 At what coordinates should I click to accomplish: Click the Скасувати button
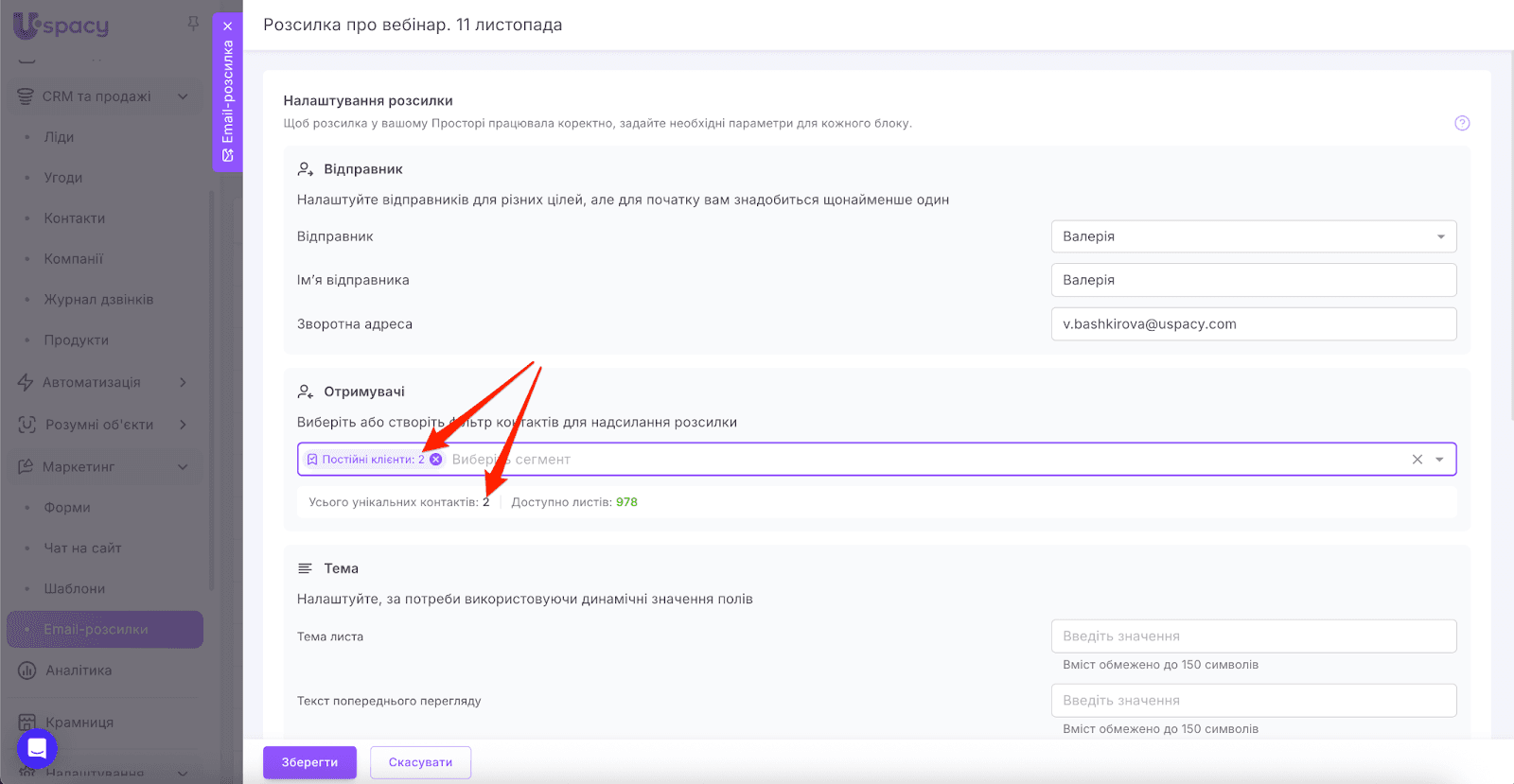[420, 762]
